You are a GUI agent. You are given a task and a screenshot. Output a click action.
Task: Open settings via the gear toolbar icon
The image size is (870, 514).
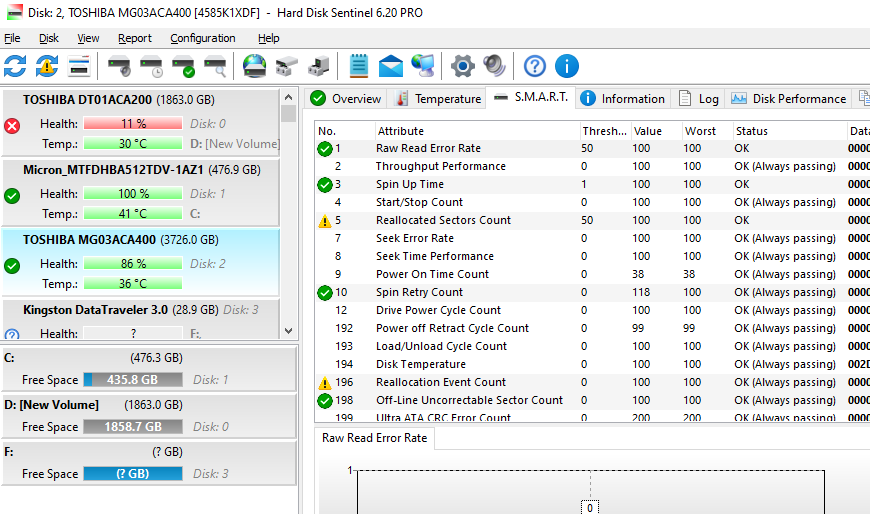coord(462,67)
